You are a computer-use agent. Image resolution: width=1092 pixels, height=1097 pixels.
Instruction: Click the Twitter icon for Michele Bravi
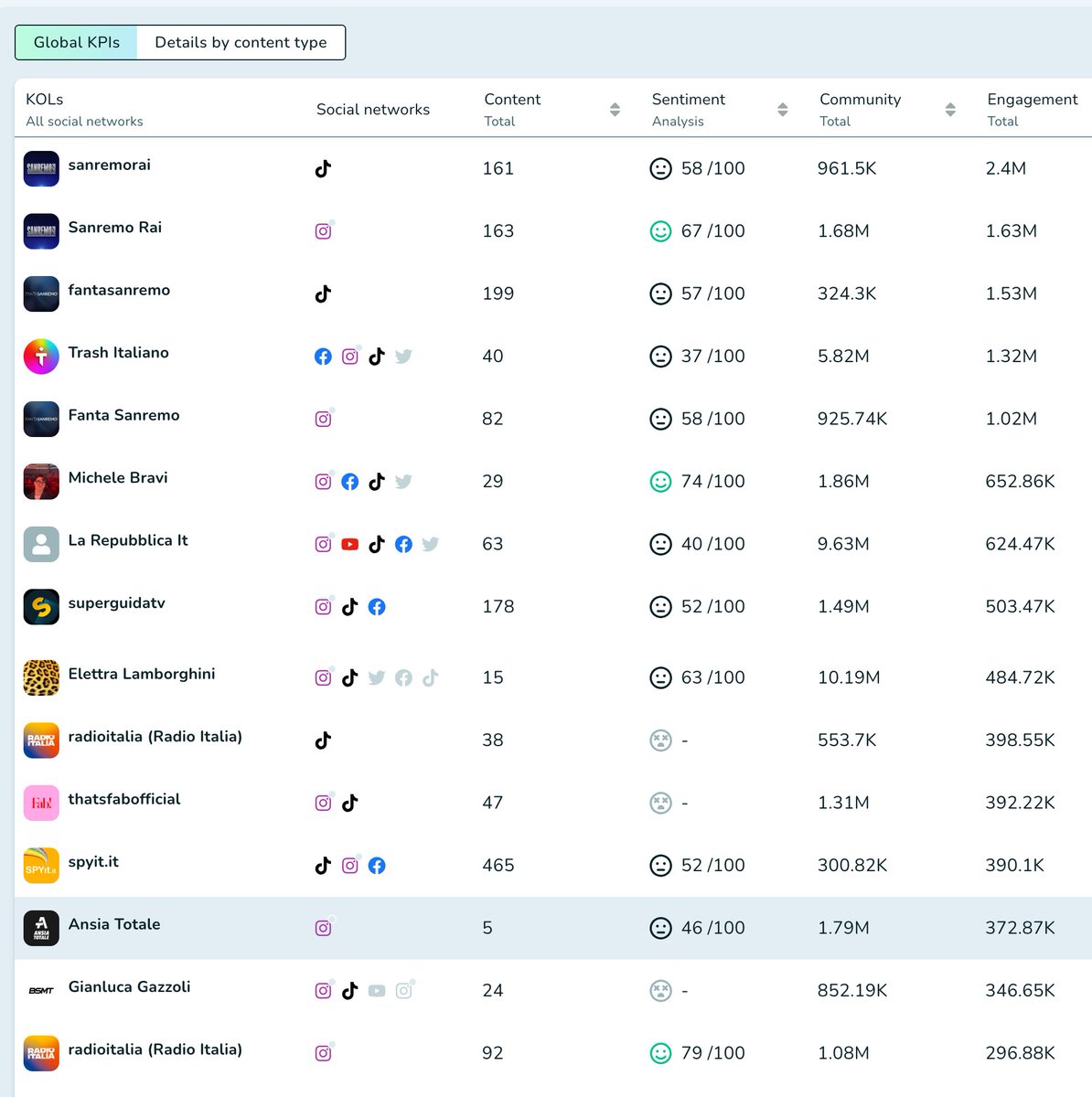coord(403,482)
